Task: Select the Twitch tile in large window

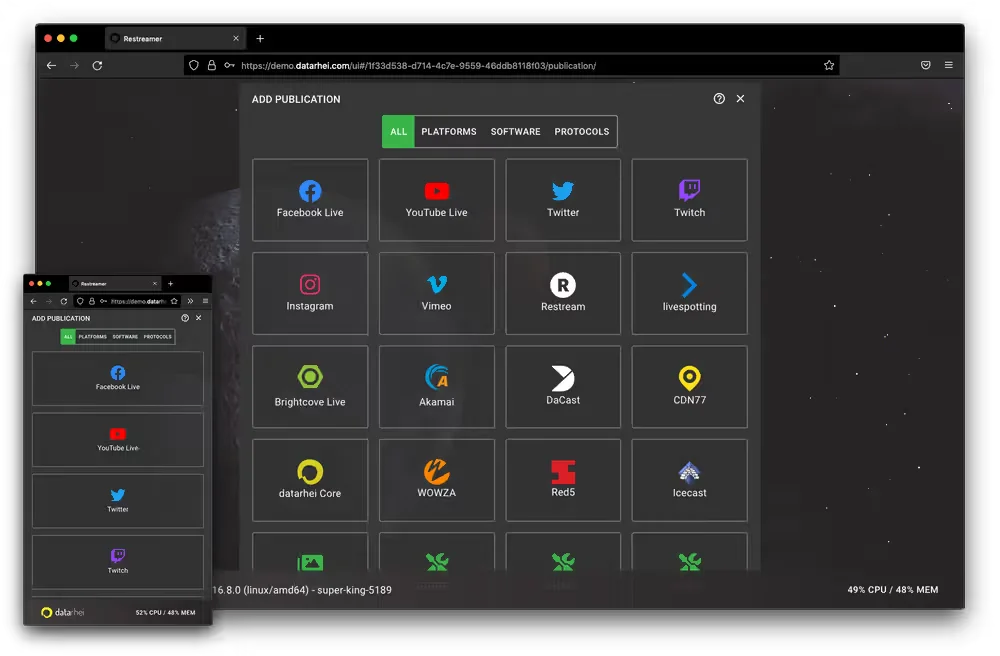Action: 689,200
